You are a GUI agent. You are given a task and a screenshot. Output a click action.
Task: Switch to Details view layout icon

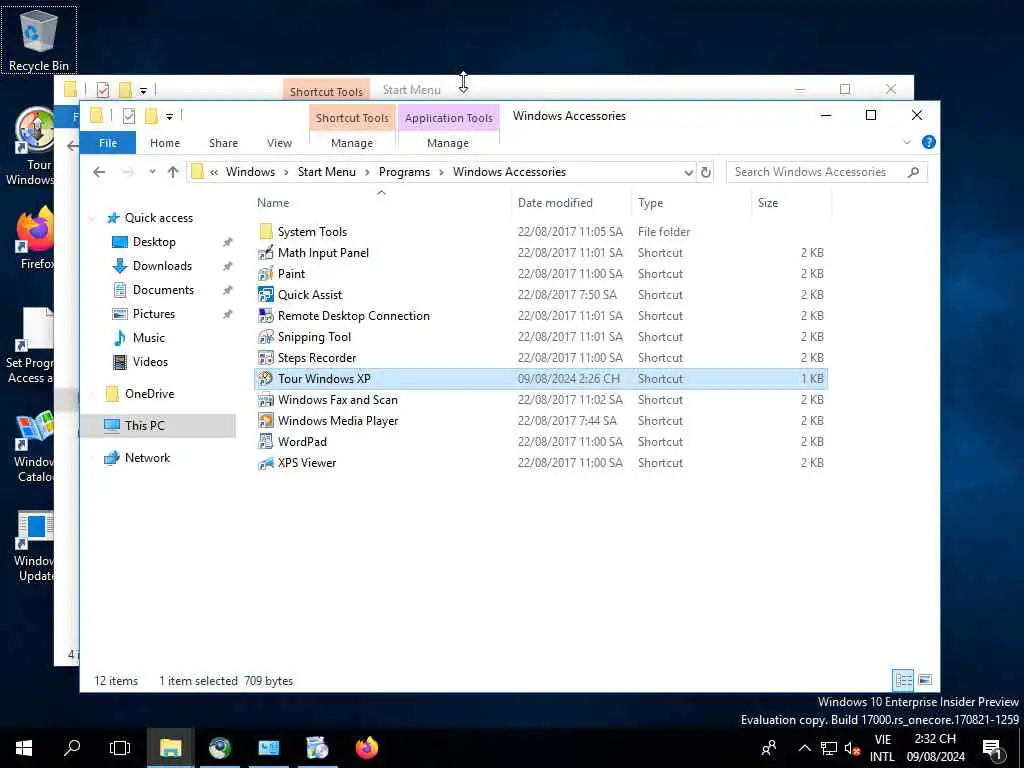click(x=903, y=680)
